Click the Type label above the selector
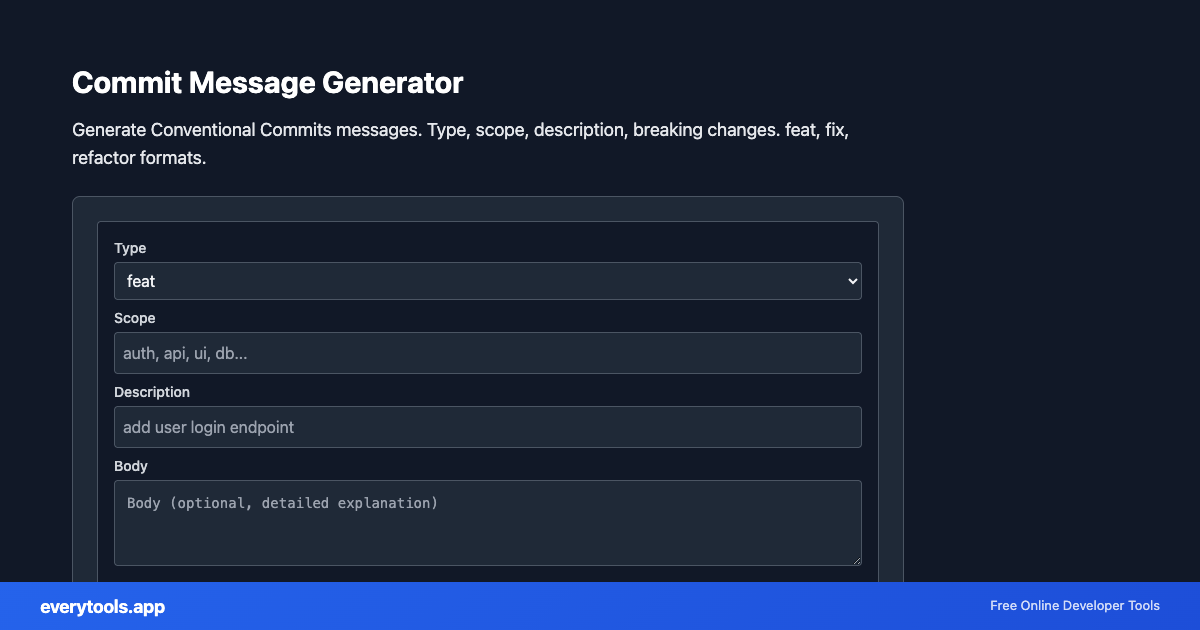 coord(130,248)
